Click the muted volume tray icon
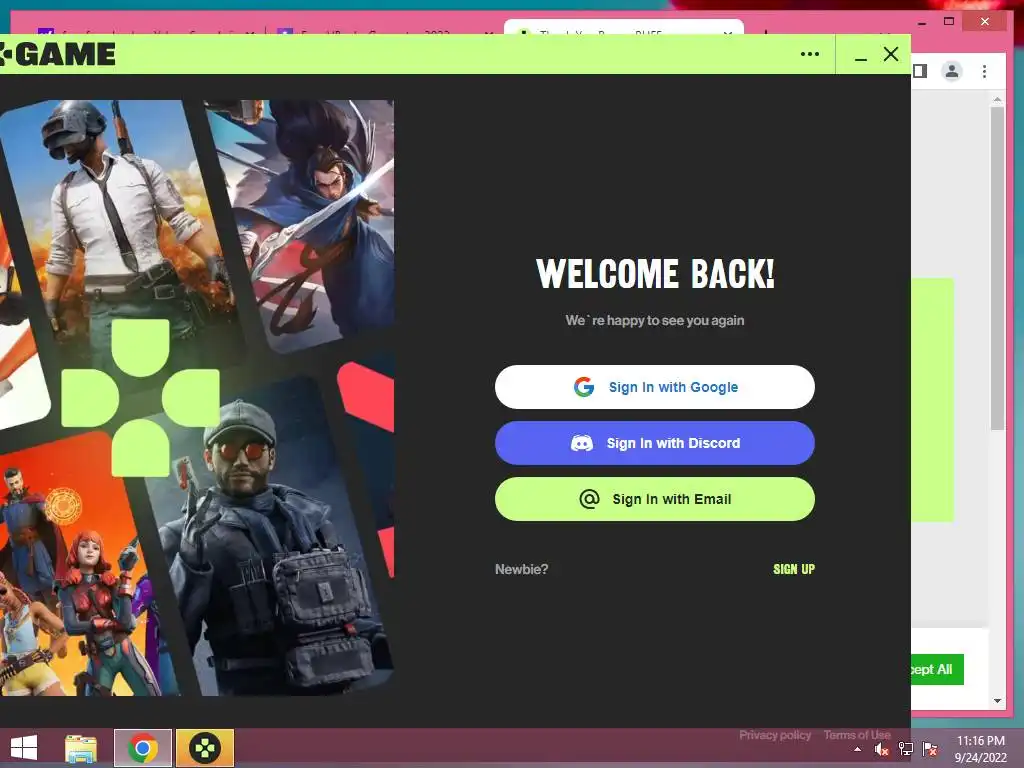 881,749
